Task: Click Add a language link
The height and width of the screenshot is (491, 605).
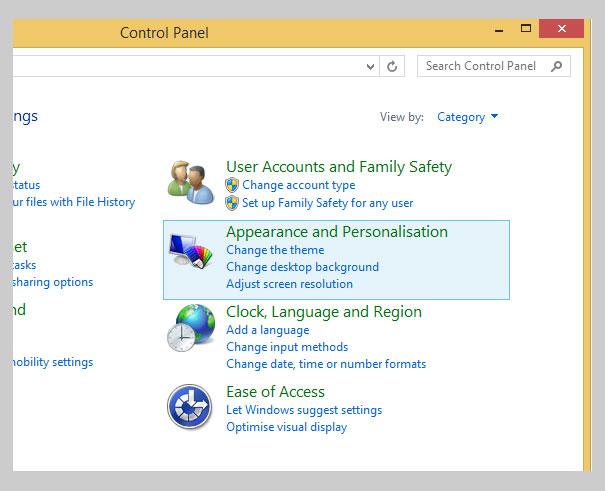Action: point(267,330)
